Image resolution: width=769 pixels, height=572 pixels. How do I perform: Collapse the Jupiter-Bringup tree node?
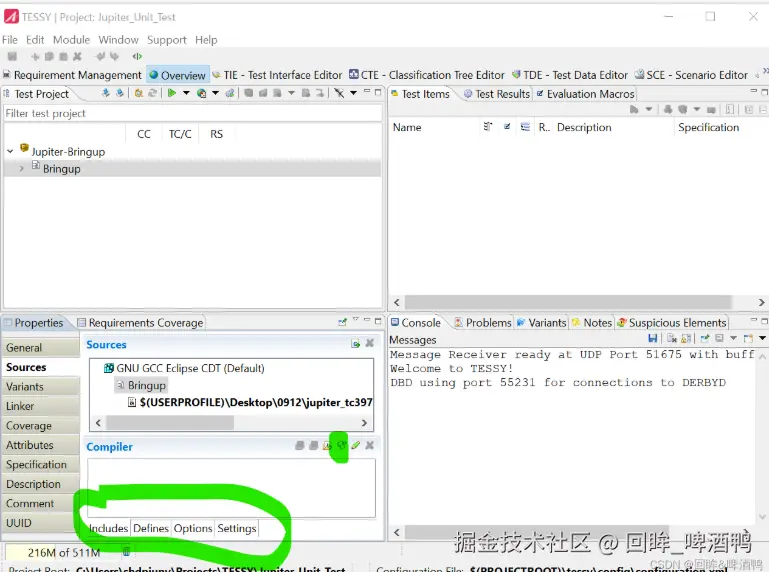(10, 152)
